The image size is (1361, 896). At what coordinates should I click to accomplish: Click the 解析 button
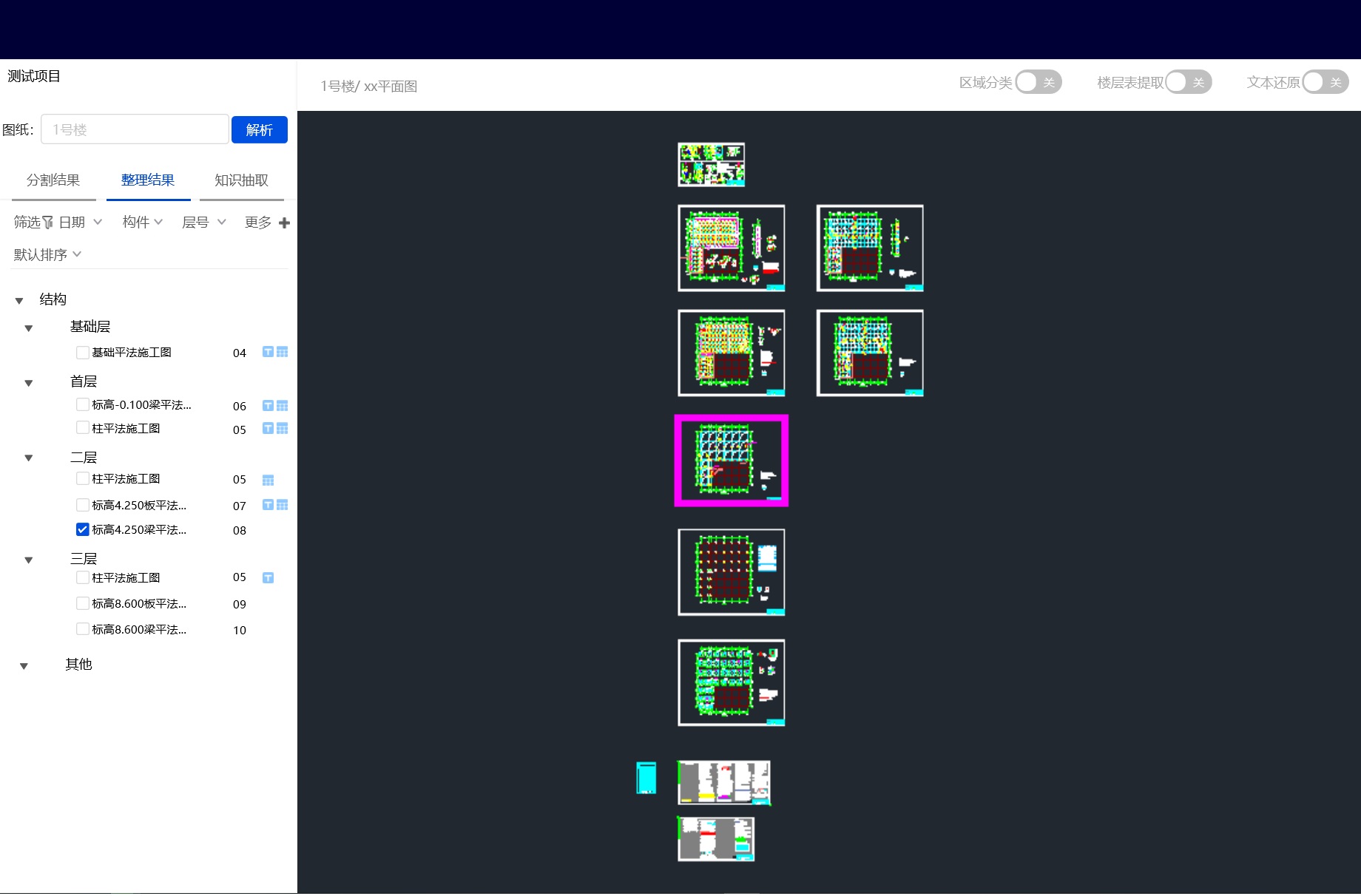(x=259, y=130)
